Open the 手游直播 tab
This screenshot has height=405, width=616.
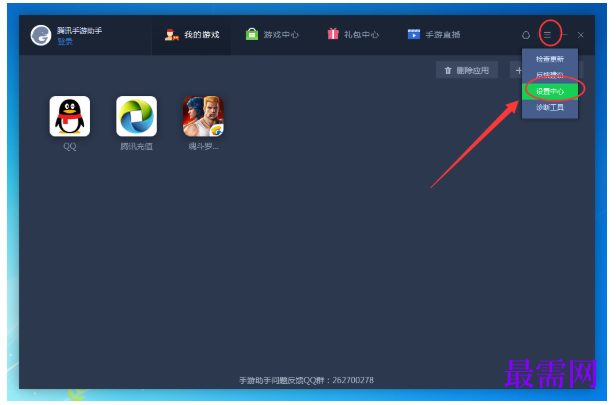tap(434, 35)
